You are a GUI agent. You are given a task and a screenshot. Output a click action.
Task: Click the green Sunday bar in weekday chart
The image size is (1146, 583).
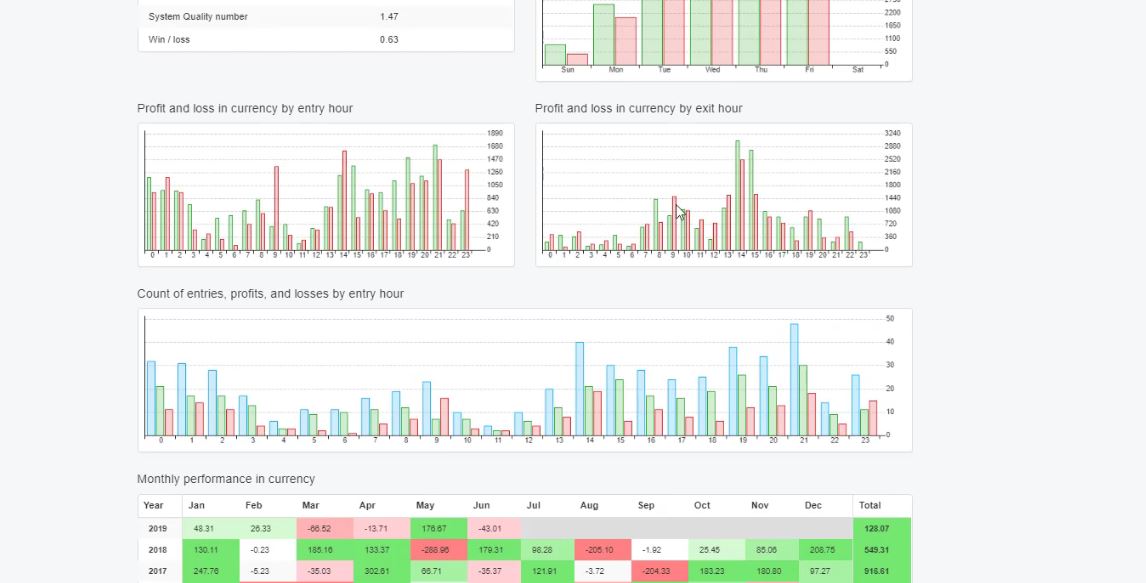[x=555, y=55]
